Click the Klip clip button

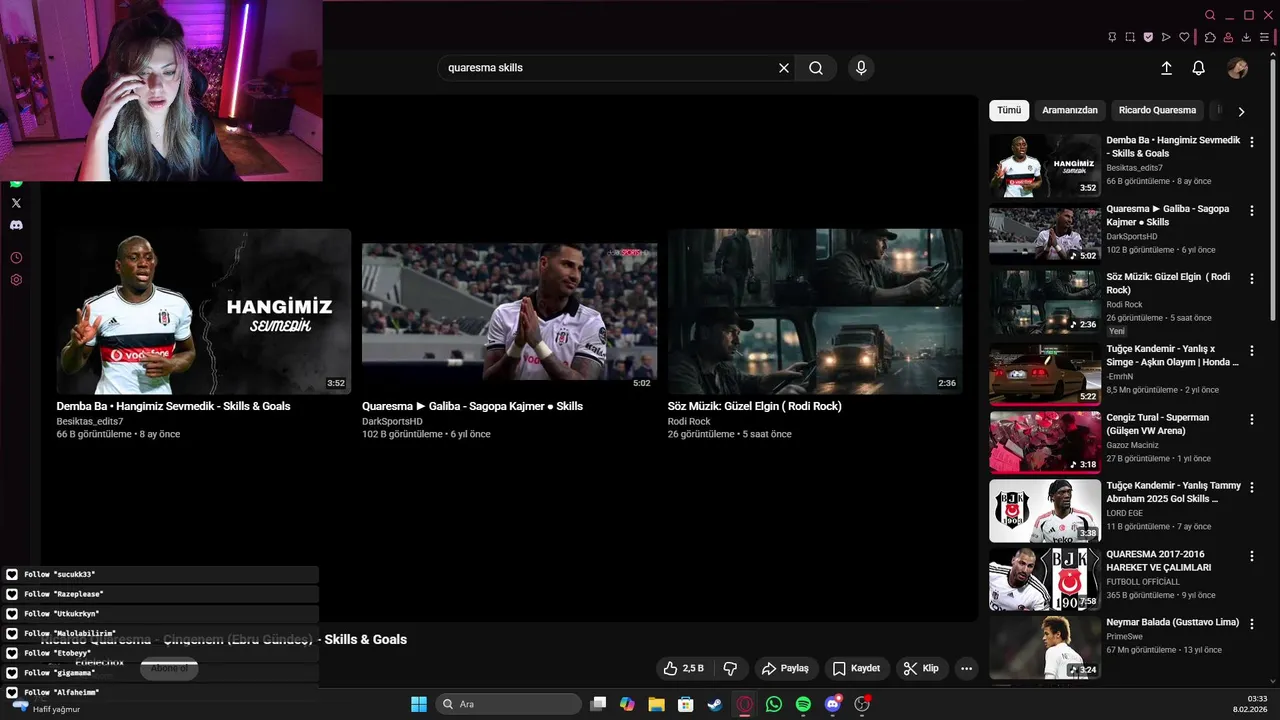921,668
